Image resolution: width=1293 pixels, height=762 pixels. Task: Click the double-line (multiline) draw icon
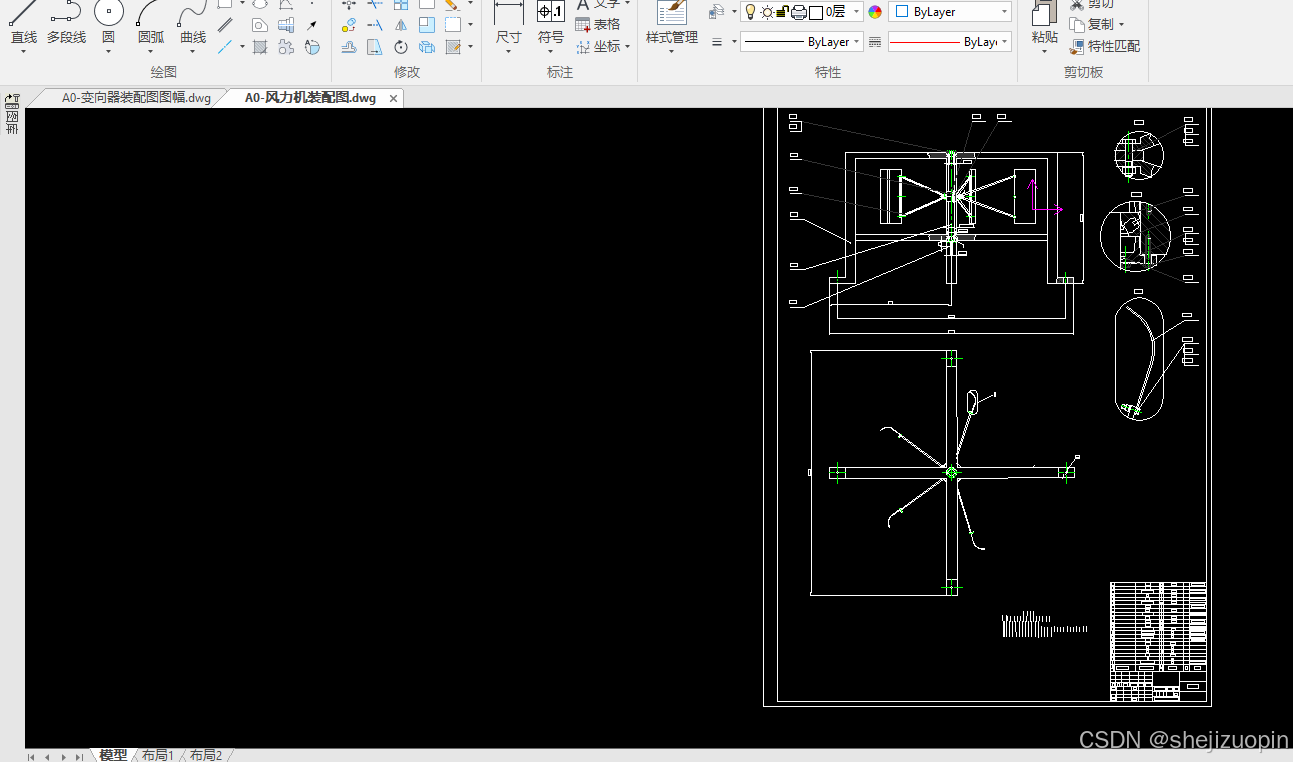(225, 25)
